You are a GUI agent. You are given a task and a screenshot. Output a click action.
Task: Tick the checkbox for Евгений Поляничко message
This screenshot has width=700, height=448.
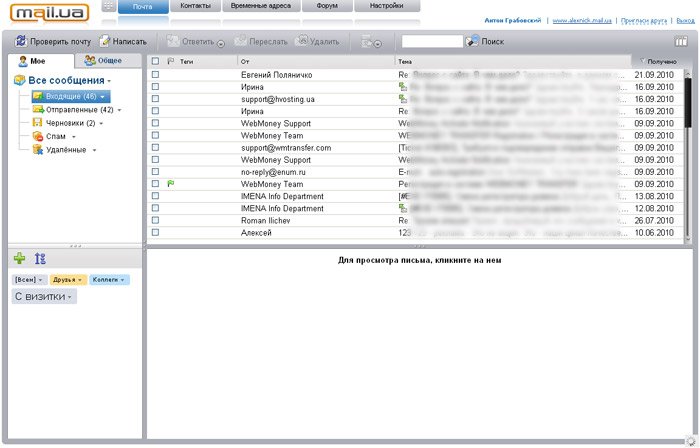[x=155, y=75]
